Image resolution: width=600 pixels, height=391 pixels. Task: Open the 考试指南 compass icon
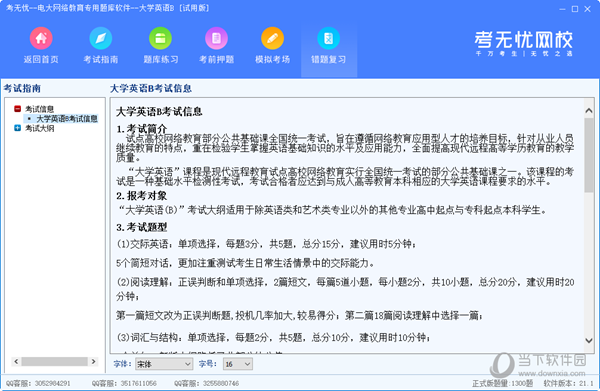click(101, 38)
